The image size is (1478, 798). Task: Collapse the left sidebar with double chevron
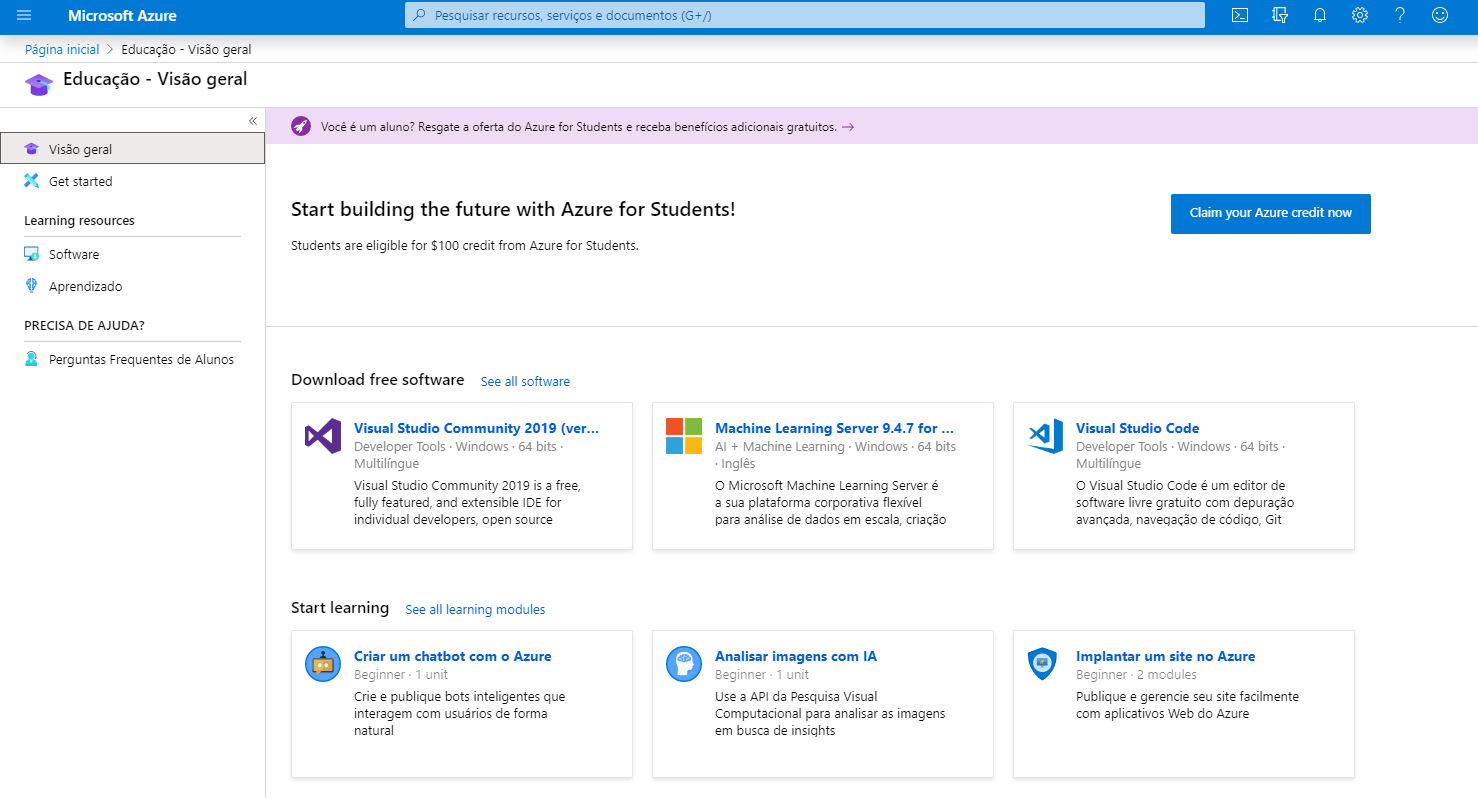tap(253, 121)
